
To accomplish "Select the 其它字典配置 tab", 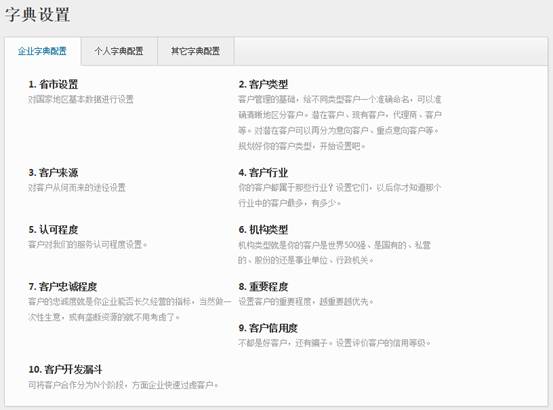I will [195, 51].
